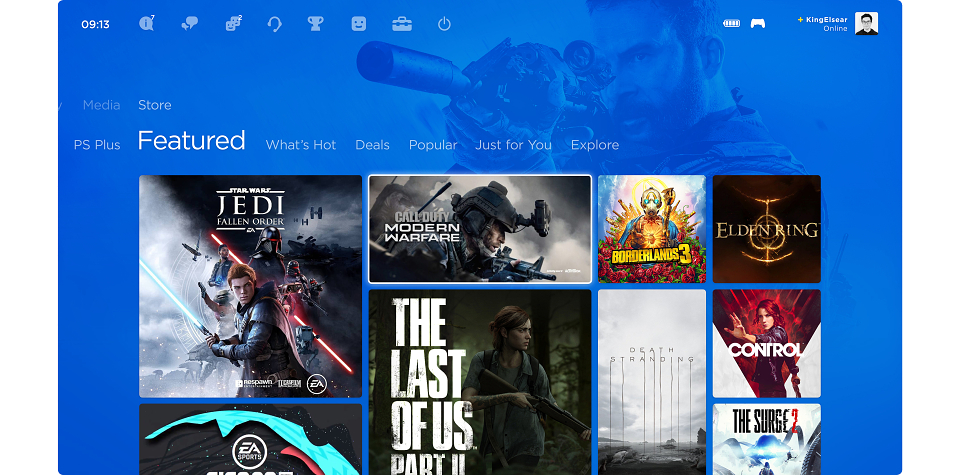Open the Death Stranding game tile
The image size is (960, 475).
click(x=652, y=382)
